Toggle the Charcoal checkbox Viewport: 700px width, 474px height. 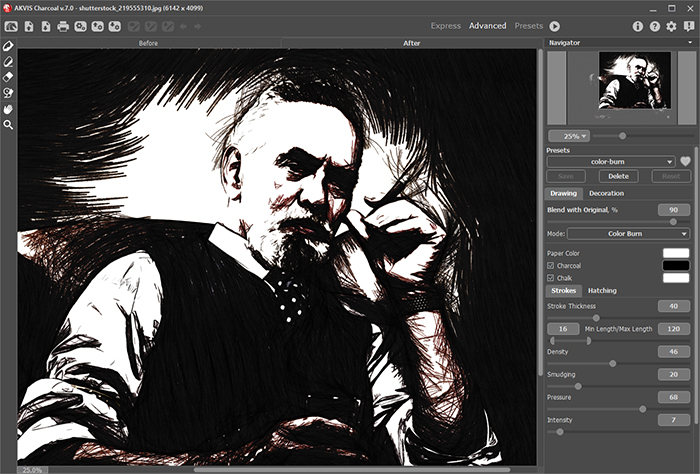(x=551, y=265)
